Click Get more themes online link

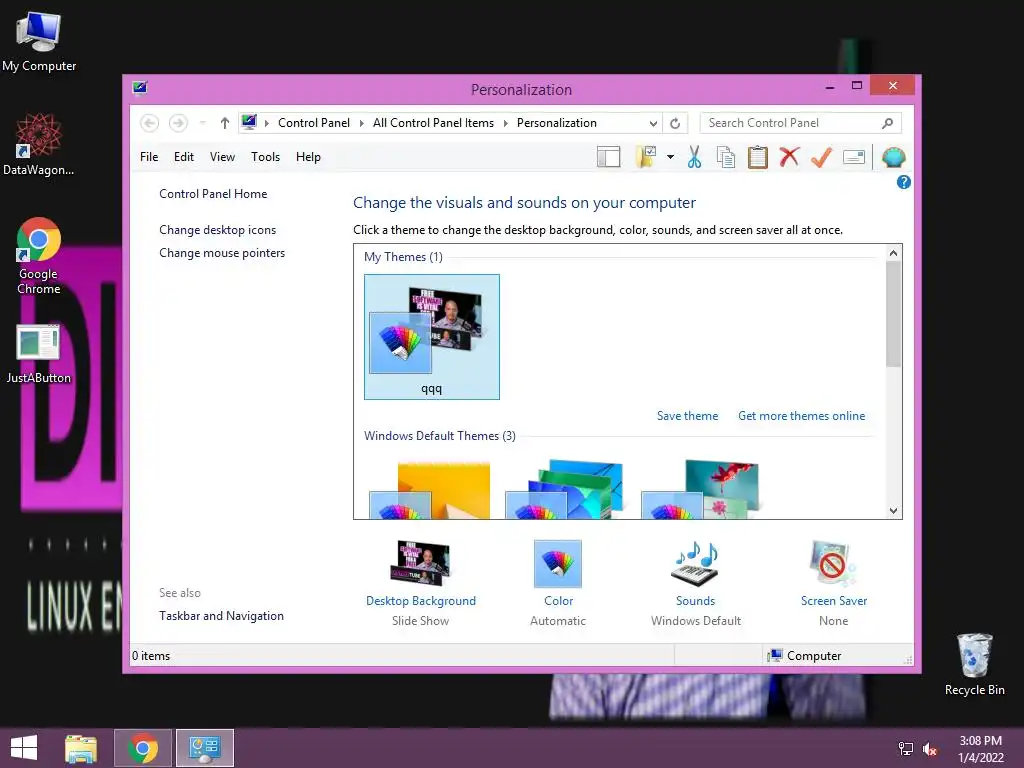pyautogui.click(x=801, y=416)
